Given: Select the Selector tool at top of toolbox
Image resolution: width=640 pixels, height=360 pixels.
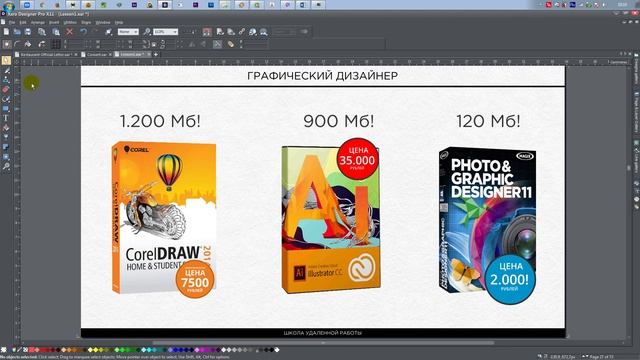Looking at the screenshot, I should click(6, 60).
